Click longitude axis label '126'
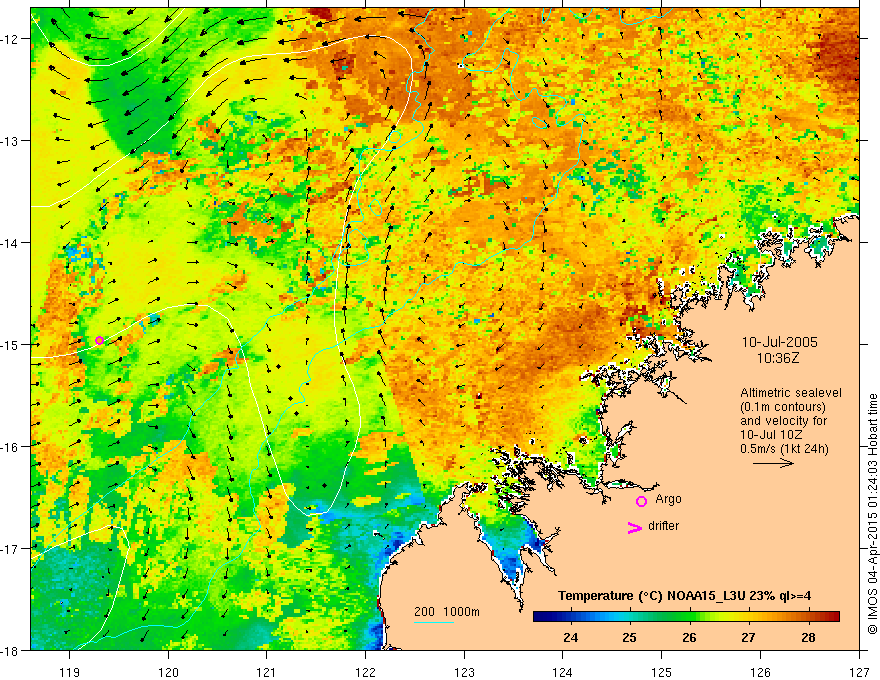 [x=760, y=672]
